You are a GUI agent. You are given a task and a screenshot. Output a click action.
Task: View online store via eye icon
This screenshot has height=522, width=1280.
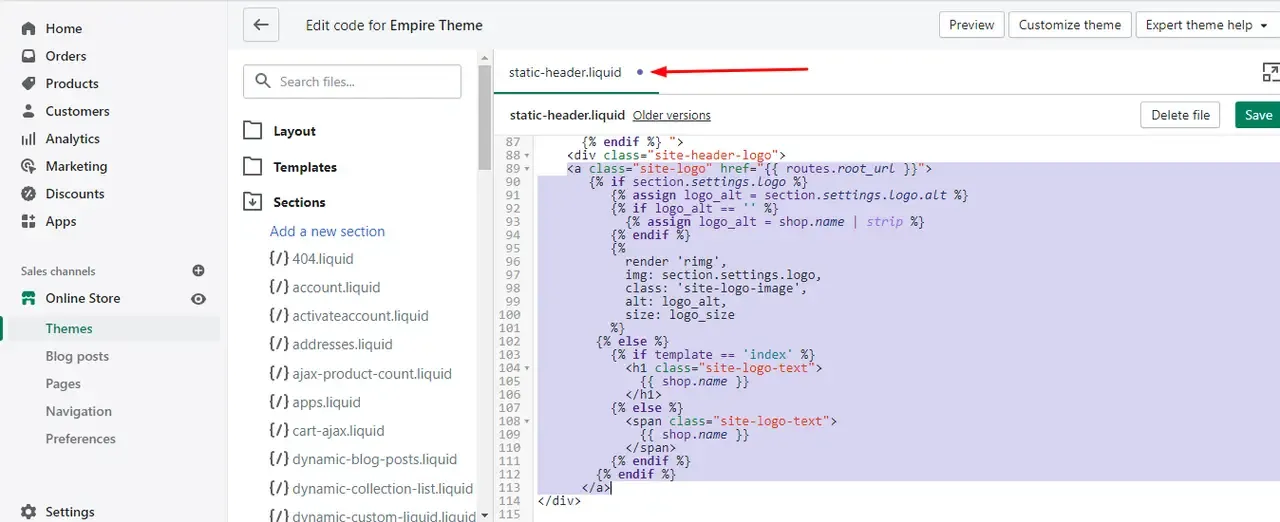click(198, 299)
